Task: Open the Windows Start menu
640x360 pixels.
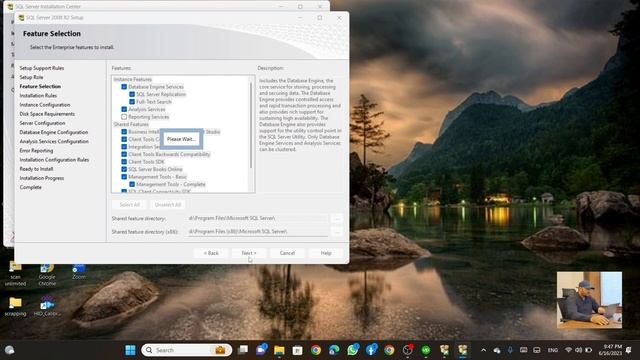Action: pos(130,350)
